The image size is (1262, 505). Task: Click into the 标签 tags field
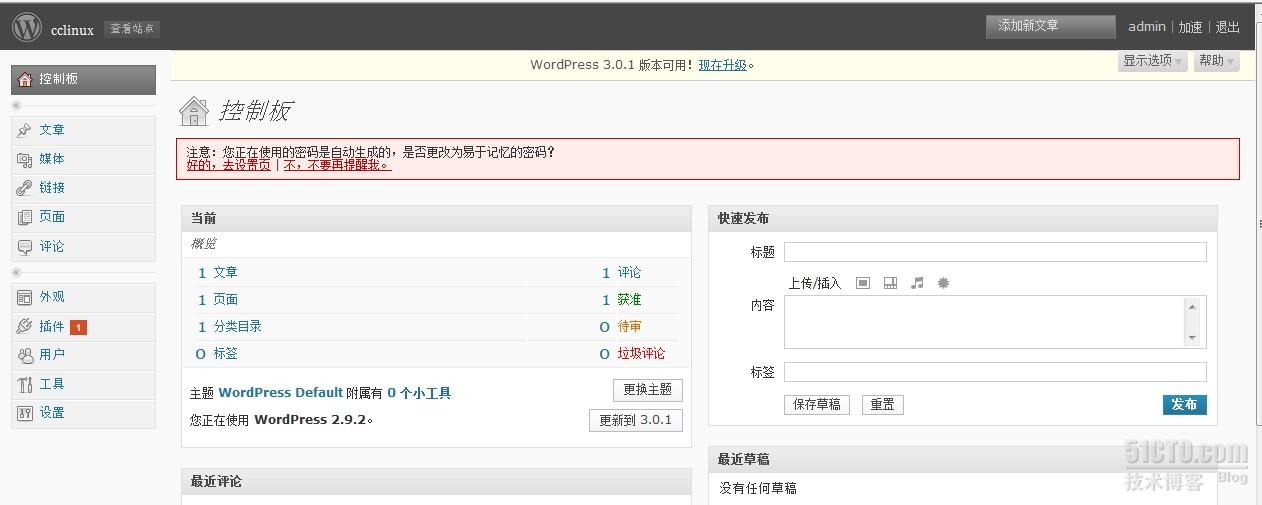click(995, 372)
